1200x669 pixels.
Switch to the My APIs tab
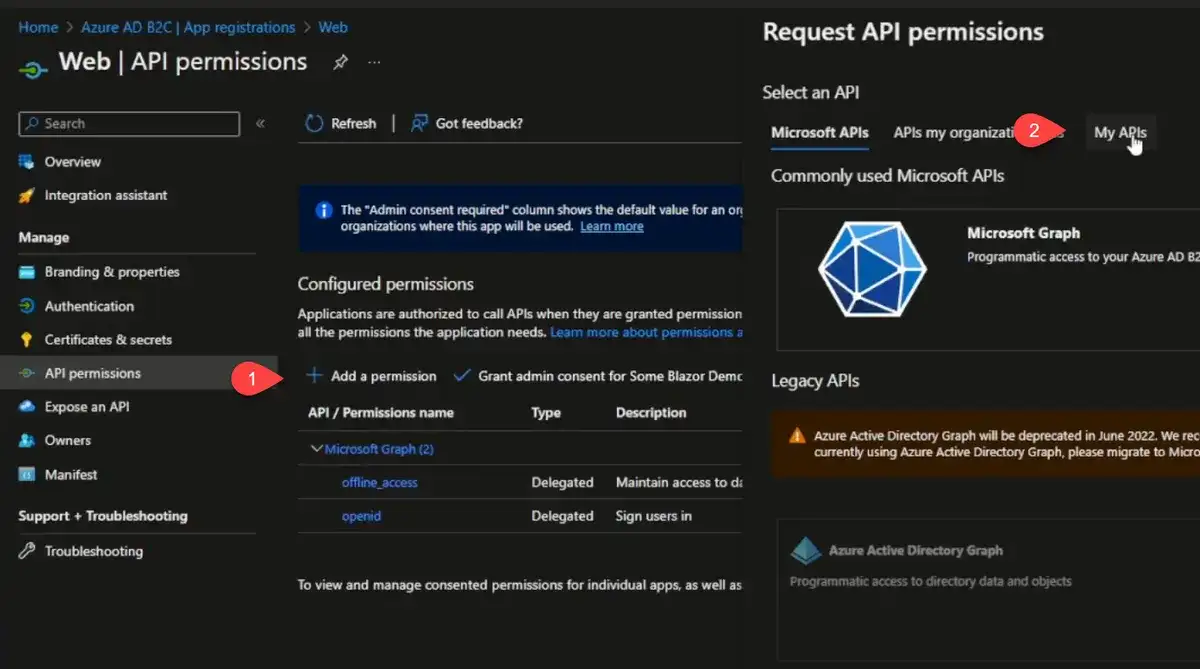coord(1119,132)
